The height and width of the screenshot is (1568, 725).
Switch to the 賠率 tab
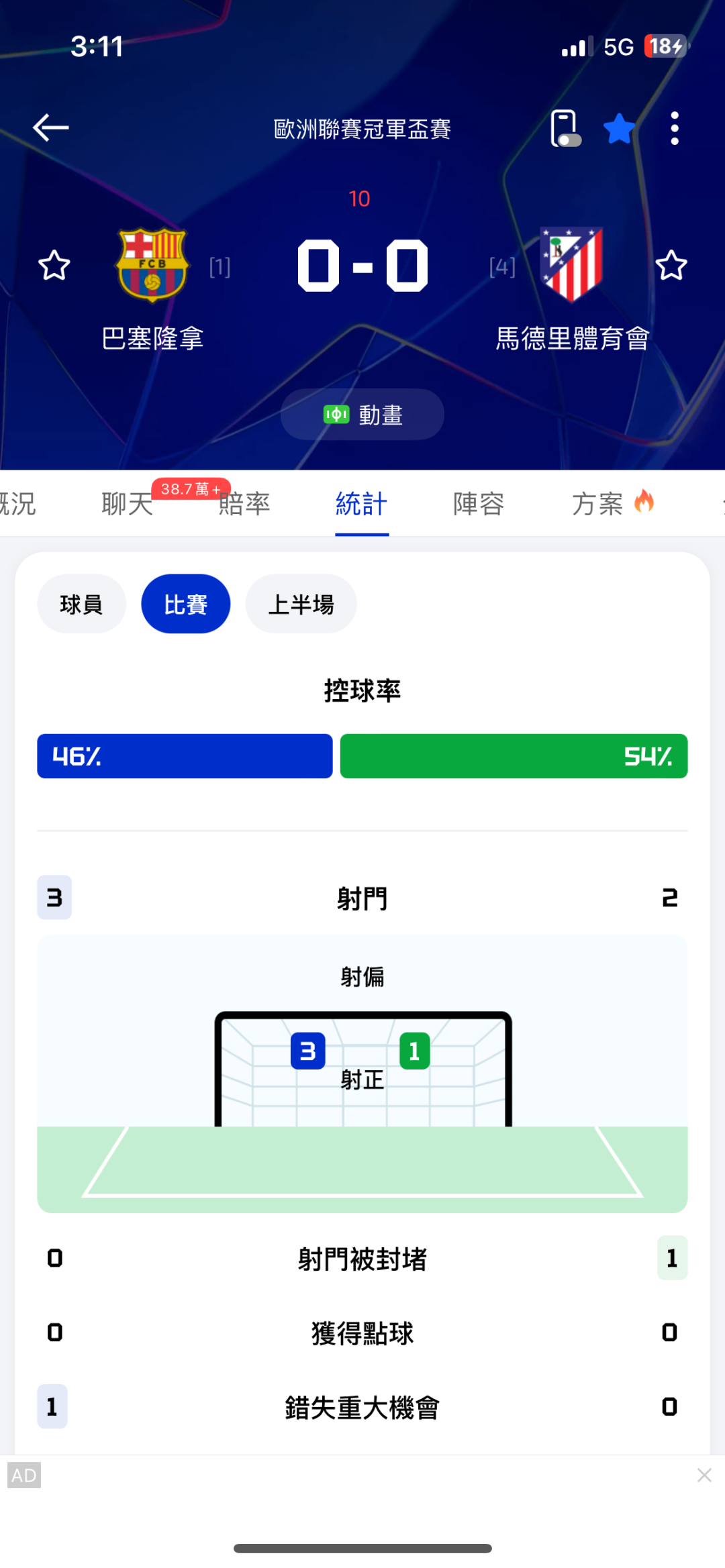point(244,504)
